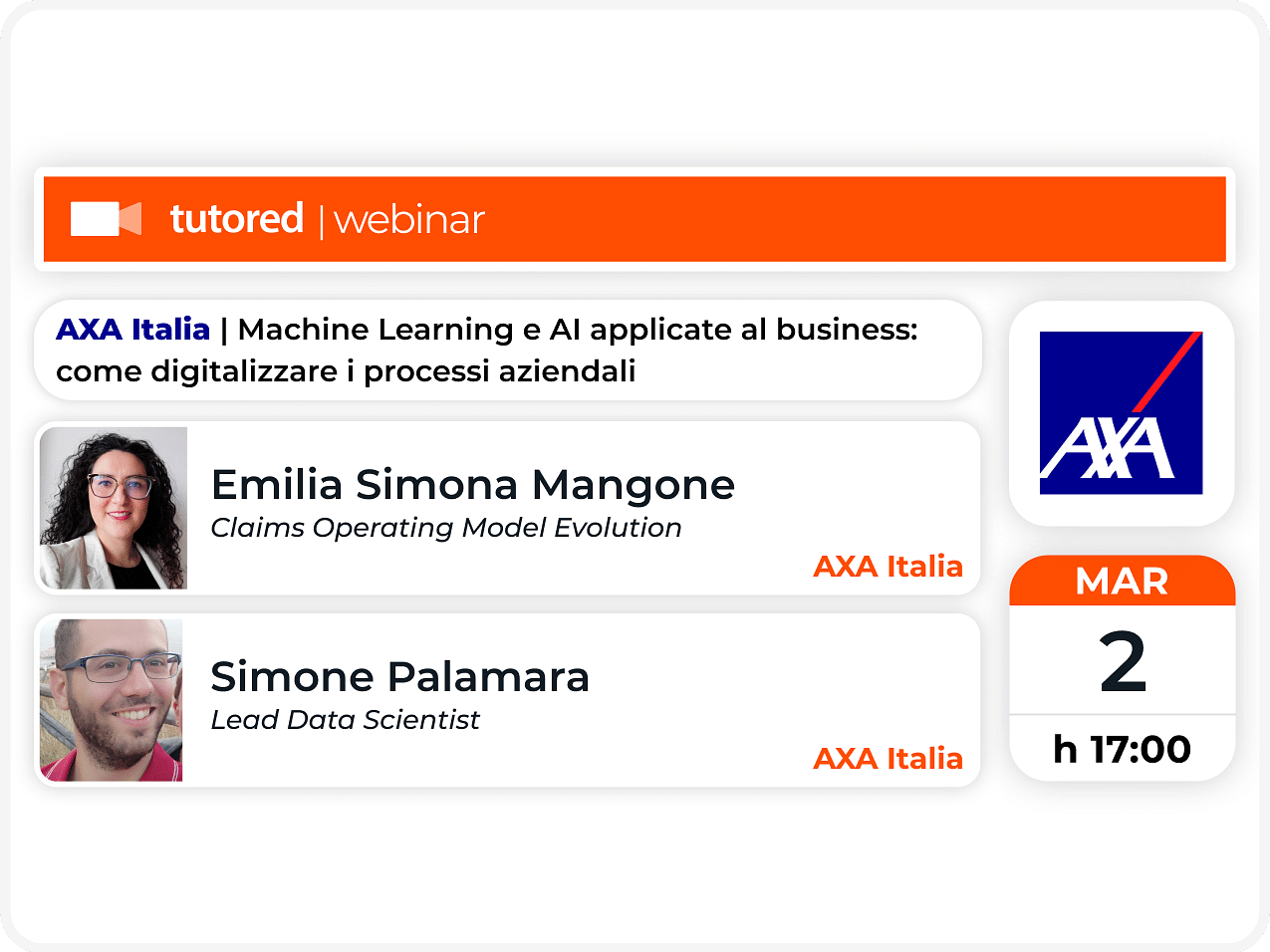
Task: Click the orange tutored webinar banner
Action: [x=635, y=219]
